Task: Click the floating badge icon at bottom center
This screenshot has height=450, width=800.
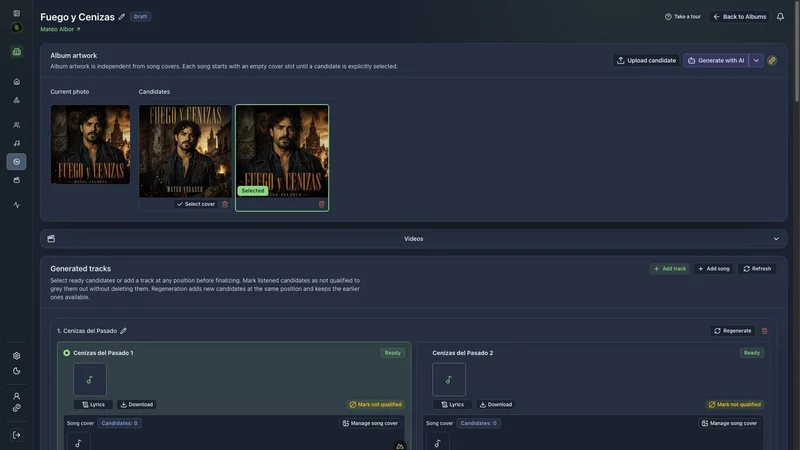Action: tap(400, 446)
